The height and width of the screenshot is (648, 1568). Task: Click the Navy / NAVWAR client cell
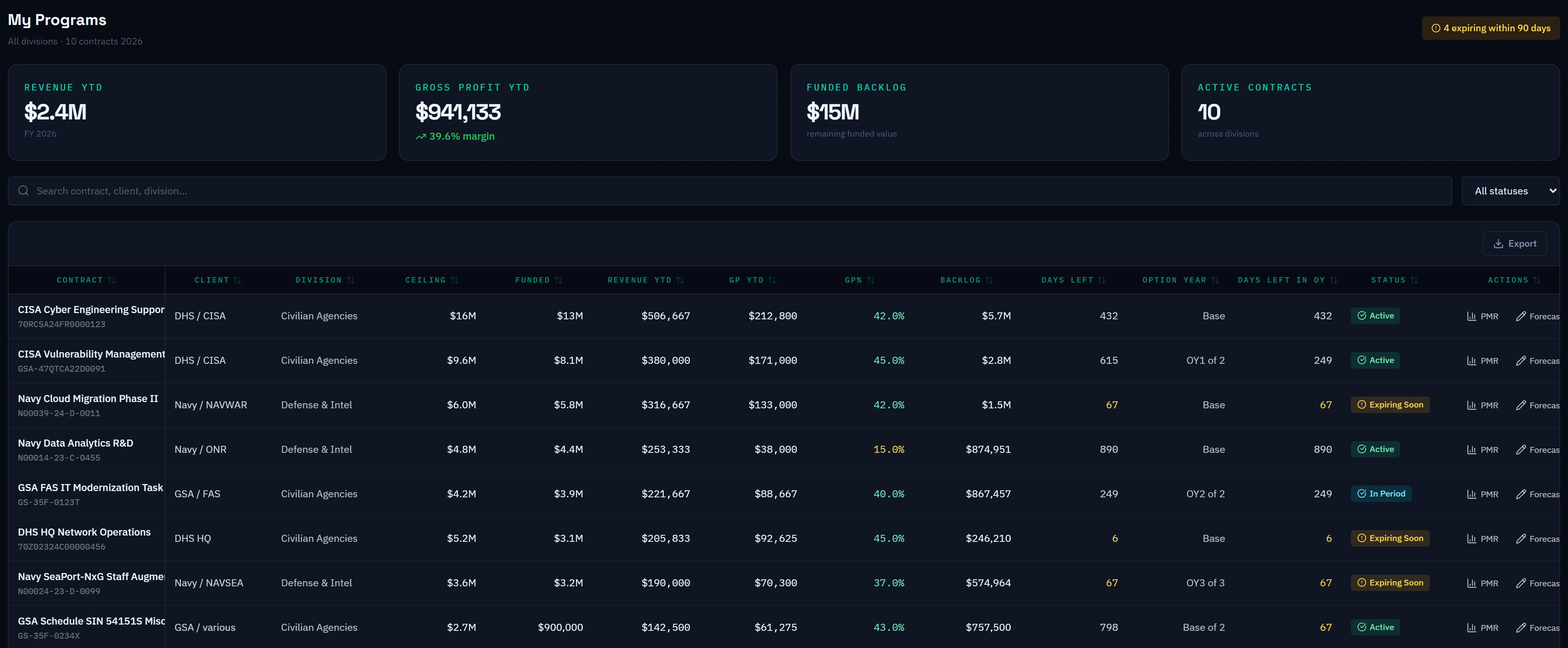pos(210,405)
